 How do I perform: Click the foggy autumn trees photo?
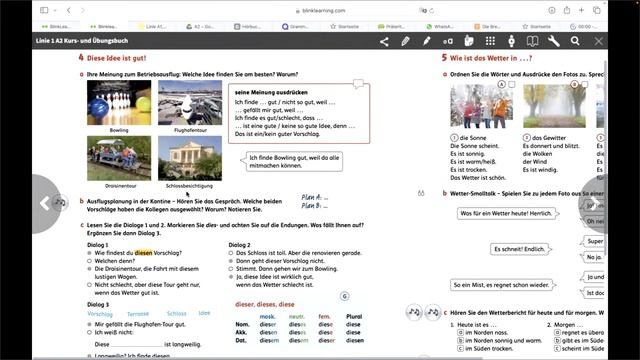pyautogui.click(x=554, y=106)
